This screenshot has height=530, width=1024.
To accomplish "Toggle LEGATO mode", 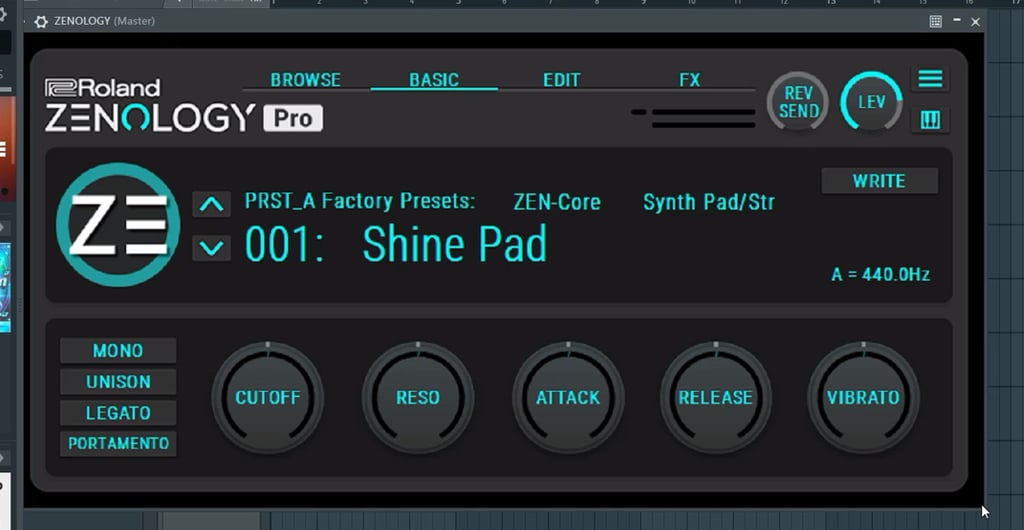I will 118,413.
